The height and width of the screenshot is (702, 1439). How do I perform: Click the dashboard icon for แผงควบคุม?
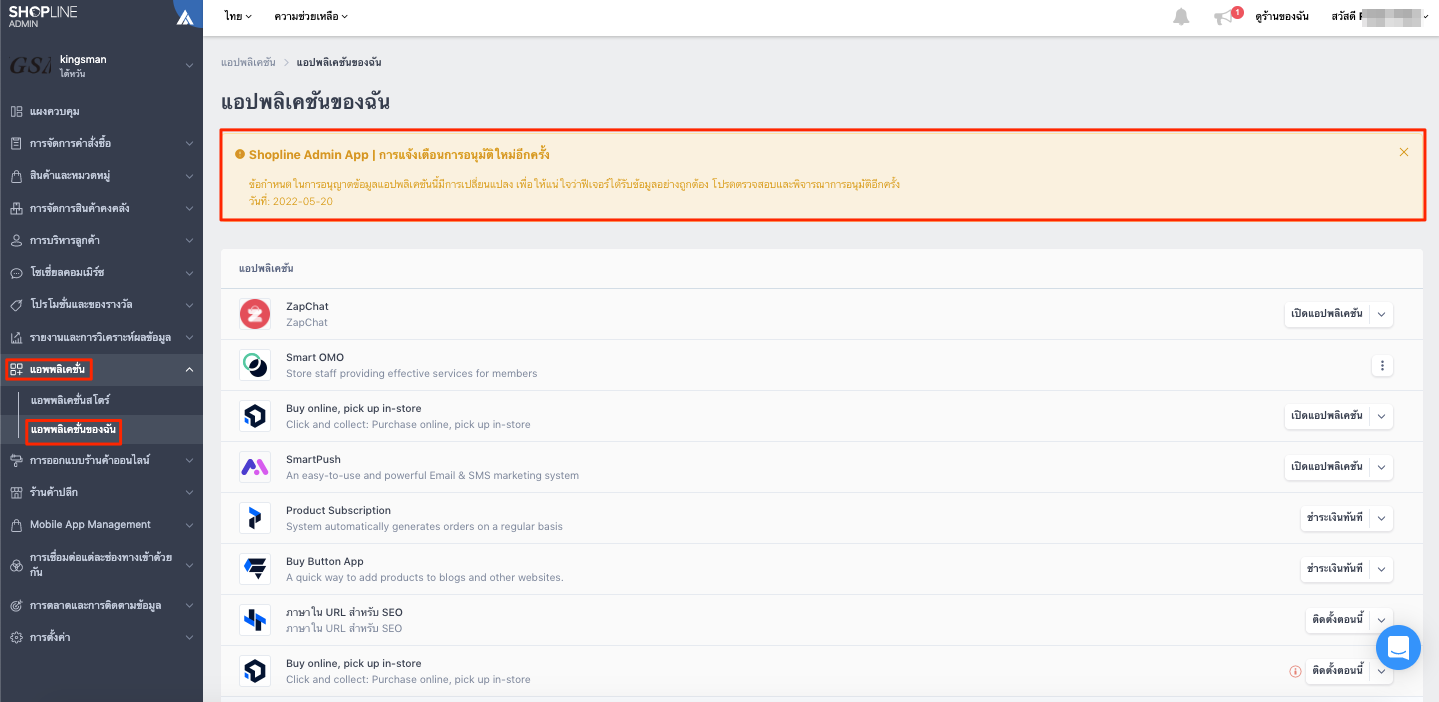click(x=16, y=111)
